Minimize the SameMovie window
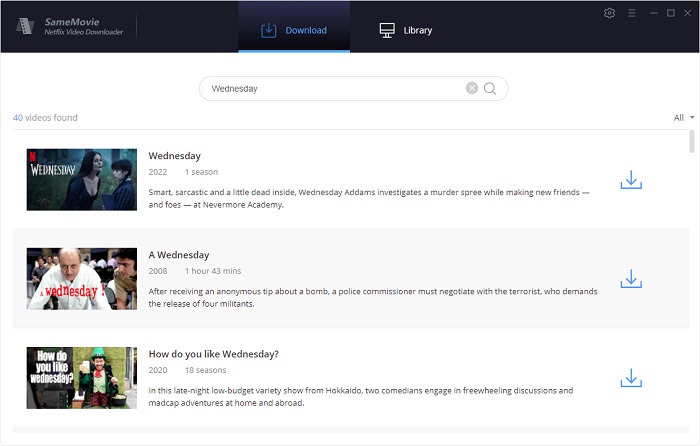The height and width of the screenshot is (446, 700). click(651, 13)
